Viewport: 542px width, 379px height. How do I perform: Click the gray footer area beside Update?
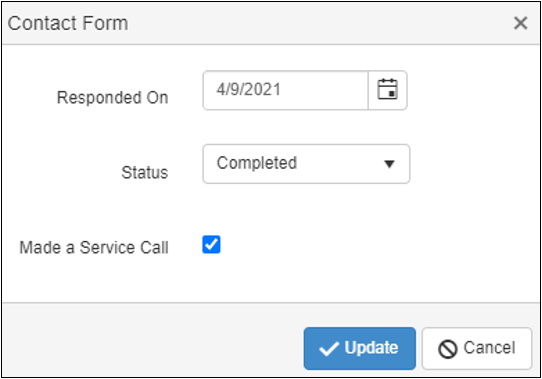click(152, 340)
